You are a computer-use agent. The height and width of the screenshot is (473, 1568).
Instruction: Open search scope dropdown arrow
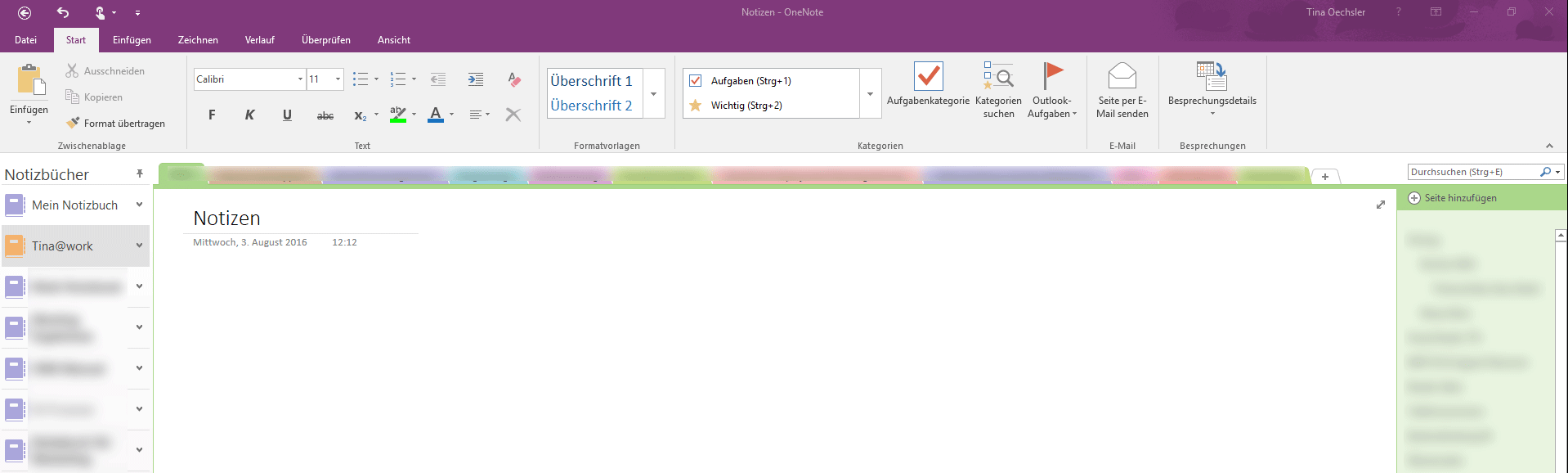[x=1558, y=172]
